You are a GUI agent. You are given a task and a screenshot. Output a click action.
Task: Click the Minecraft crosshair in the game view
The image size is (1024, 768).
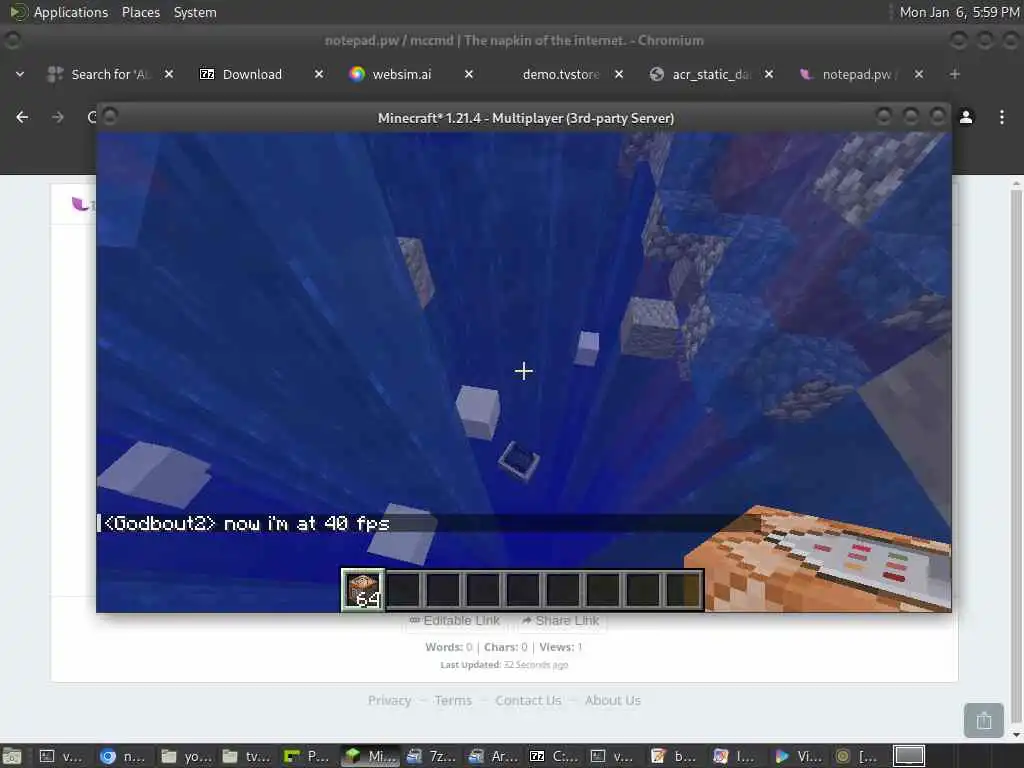523,371
